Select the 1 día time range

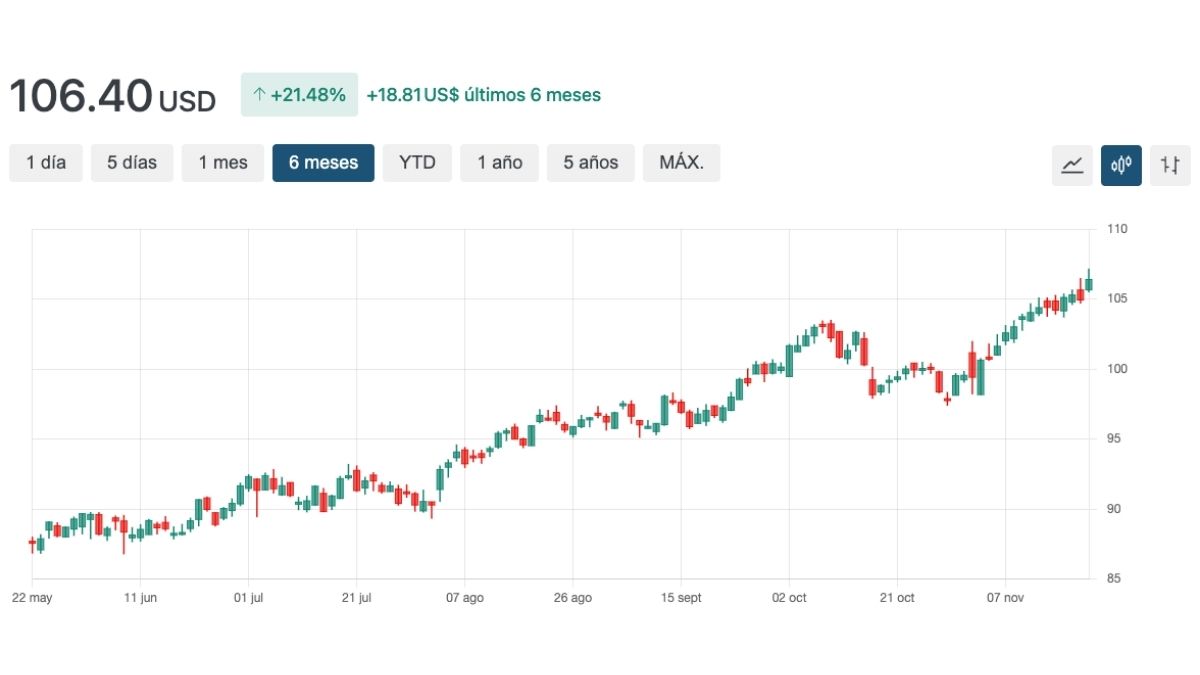[x=46, y=163]
